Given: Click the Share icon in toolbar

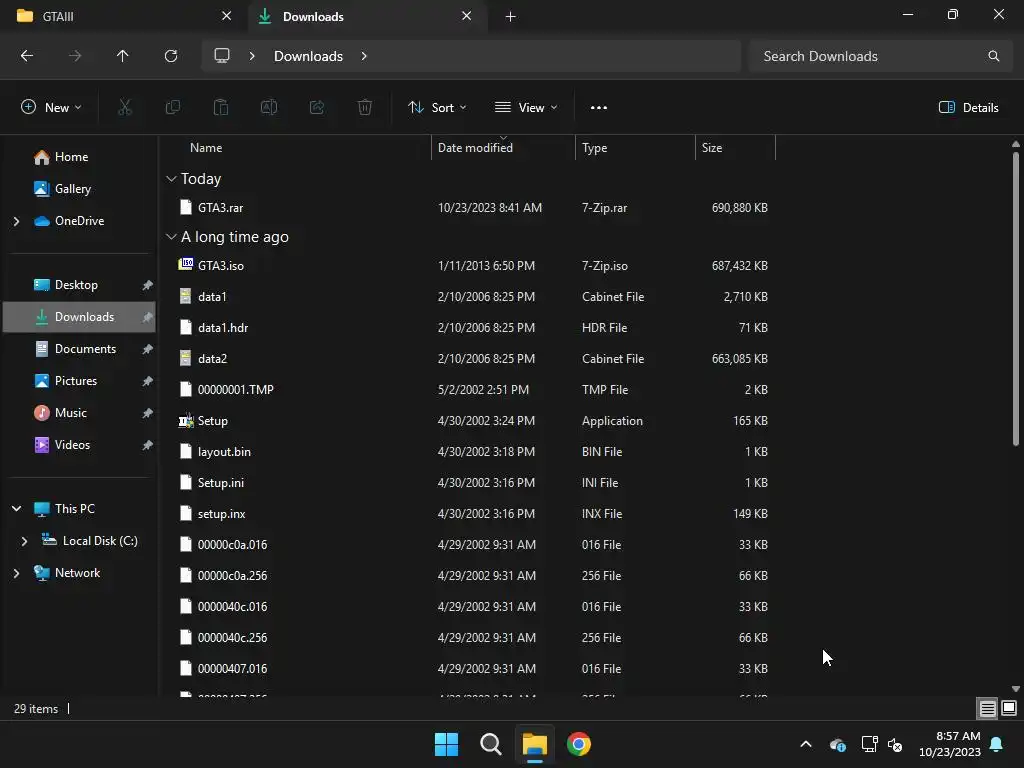Looking at the screenshot, I should coord(317,107).
